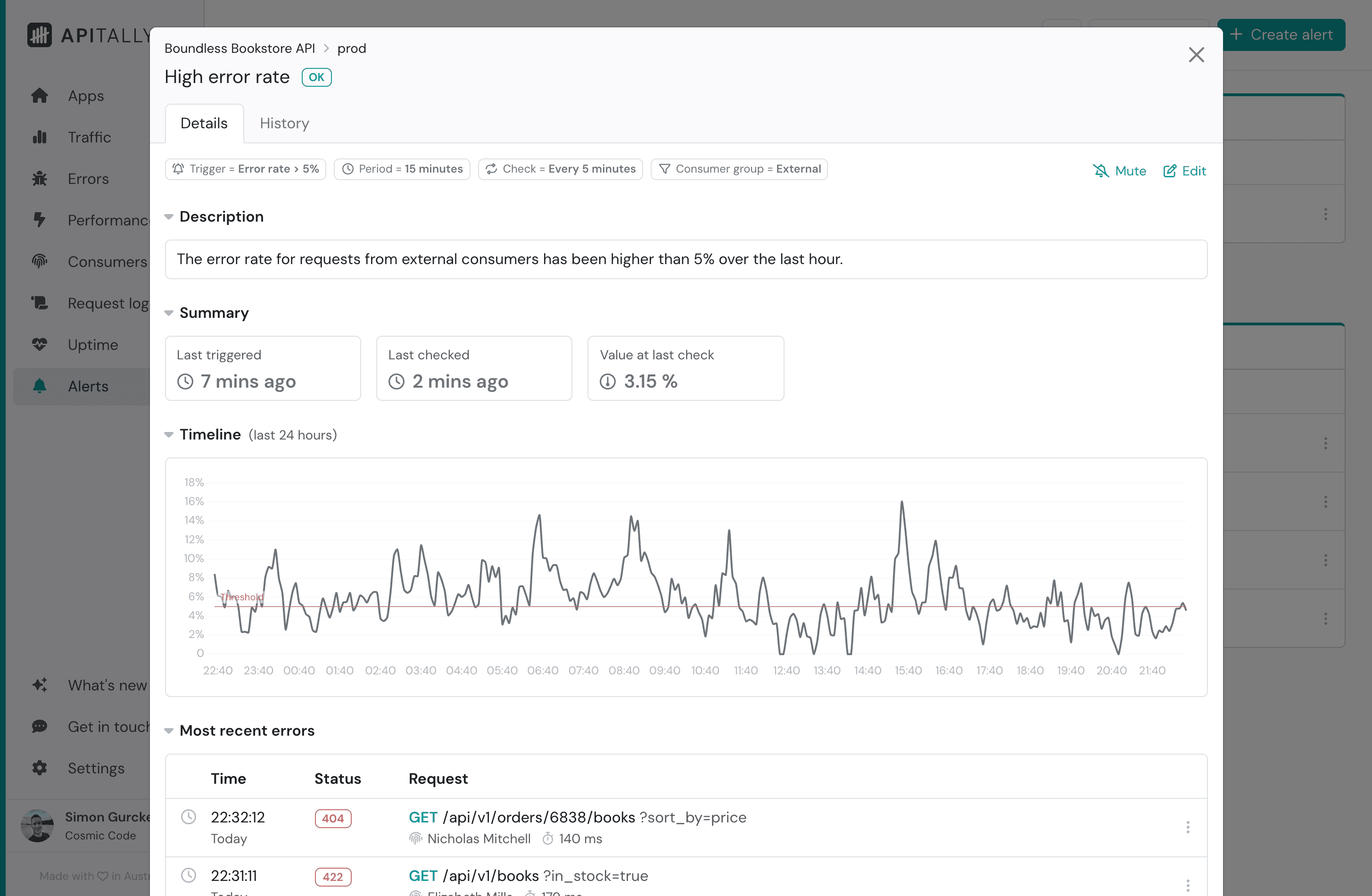Viewport: 1372px width, 896px height.
Task: Click the 404 status badge
Action: 332,818
